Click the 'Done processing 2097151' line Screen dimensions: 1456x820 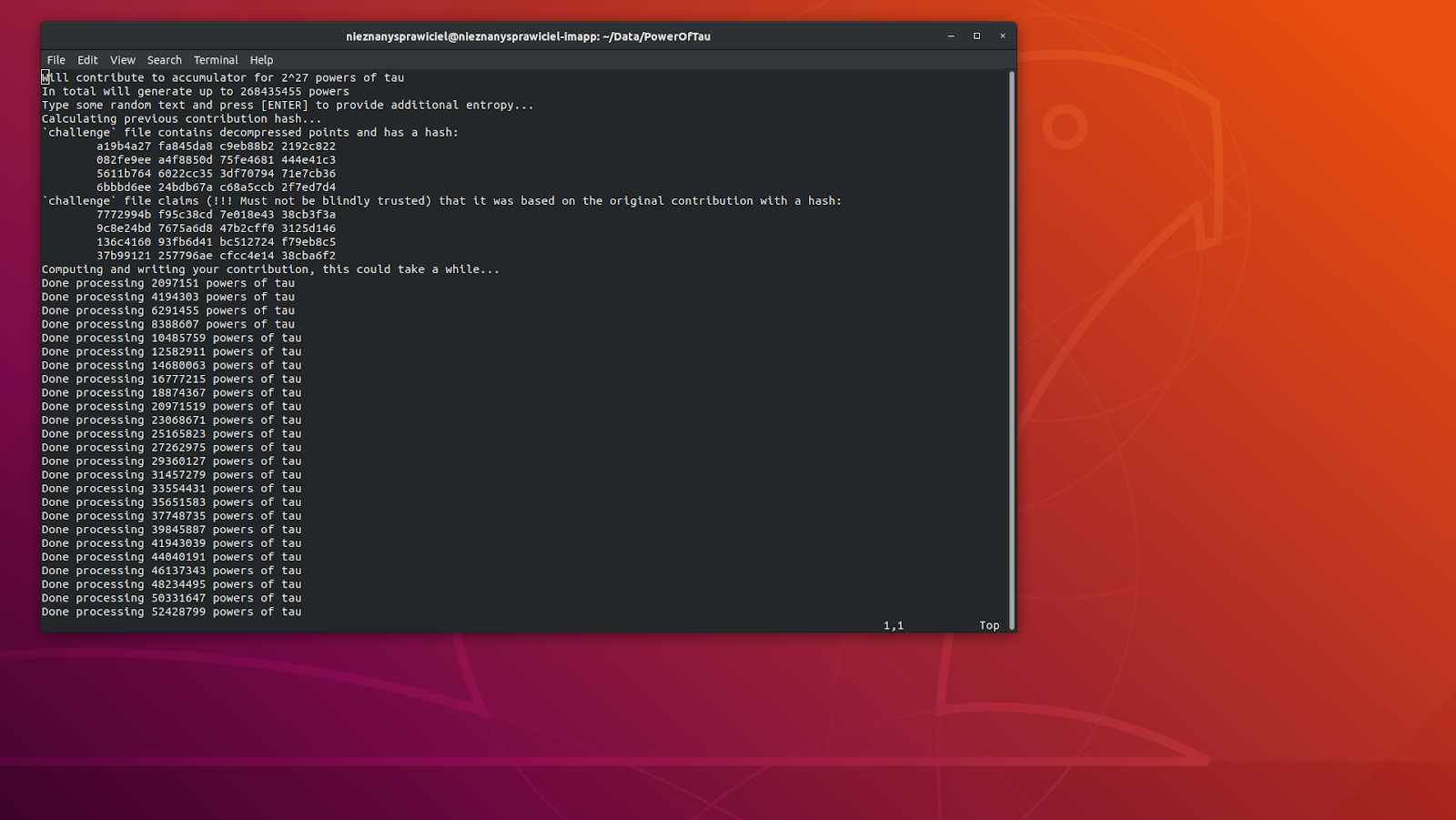167,283
